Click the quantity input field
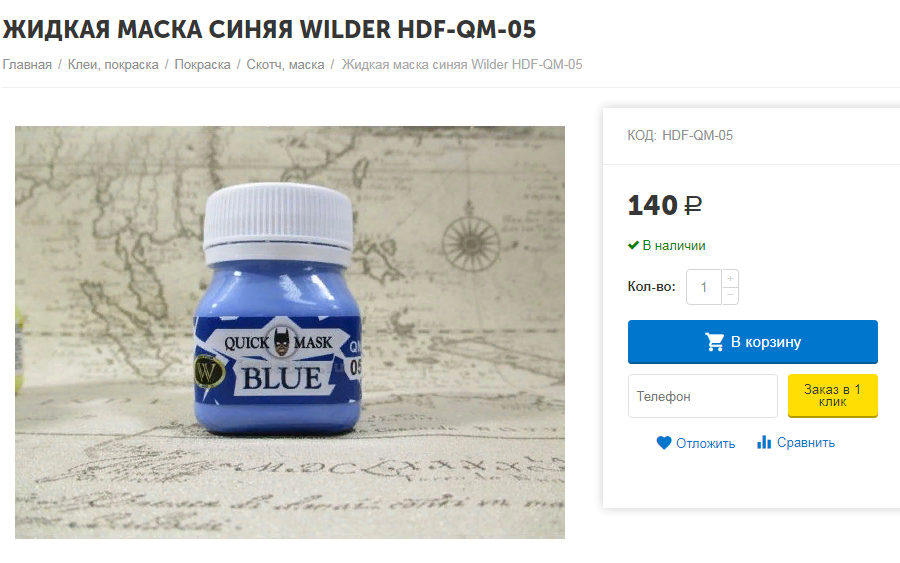 pyautogui.click(x=704, y=287)
